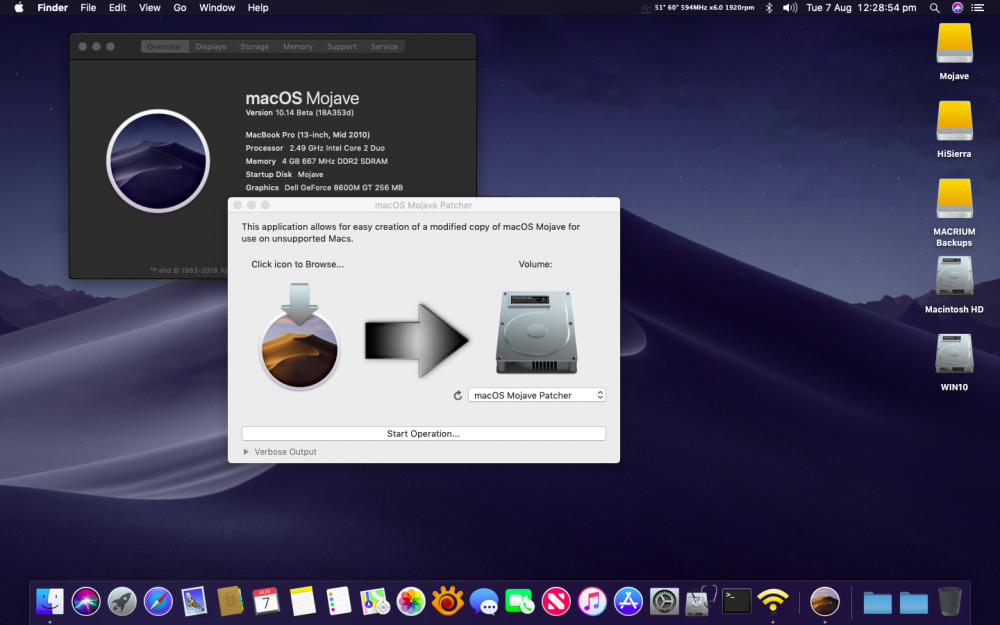Open the File menu

coord(88,8)
